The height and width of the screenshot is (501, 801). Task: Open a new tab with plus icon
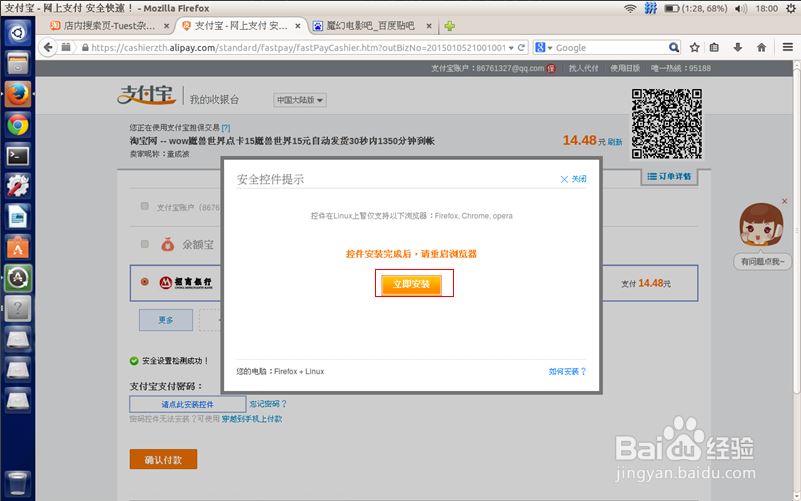[x=450, y=26]
